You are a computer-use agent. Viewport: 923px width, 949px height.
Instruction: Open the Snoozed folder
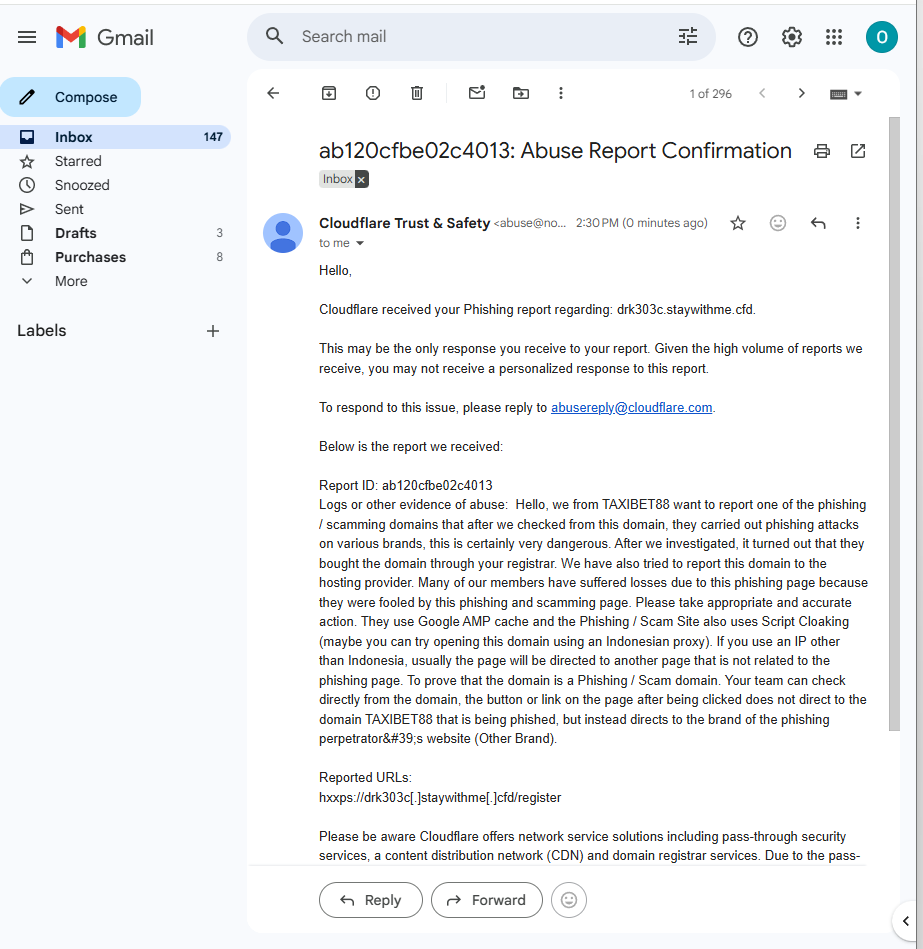(115, 185)
